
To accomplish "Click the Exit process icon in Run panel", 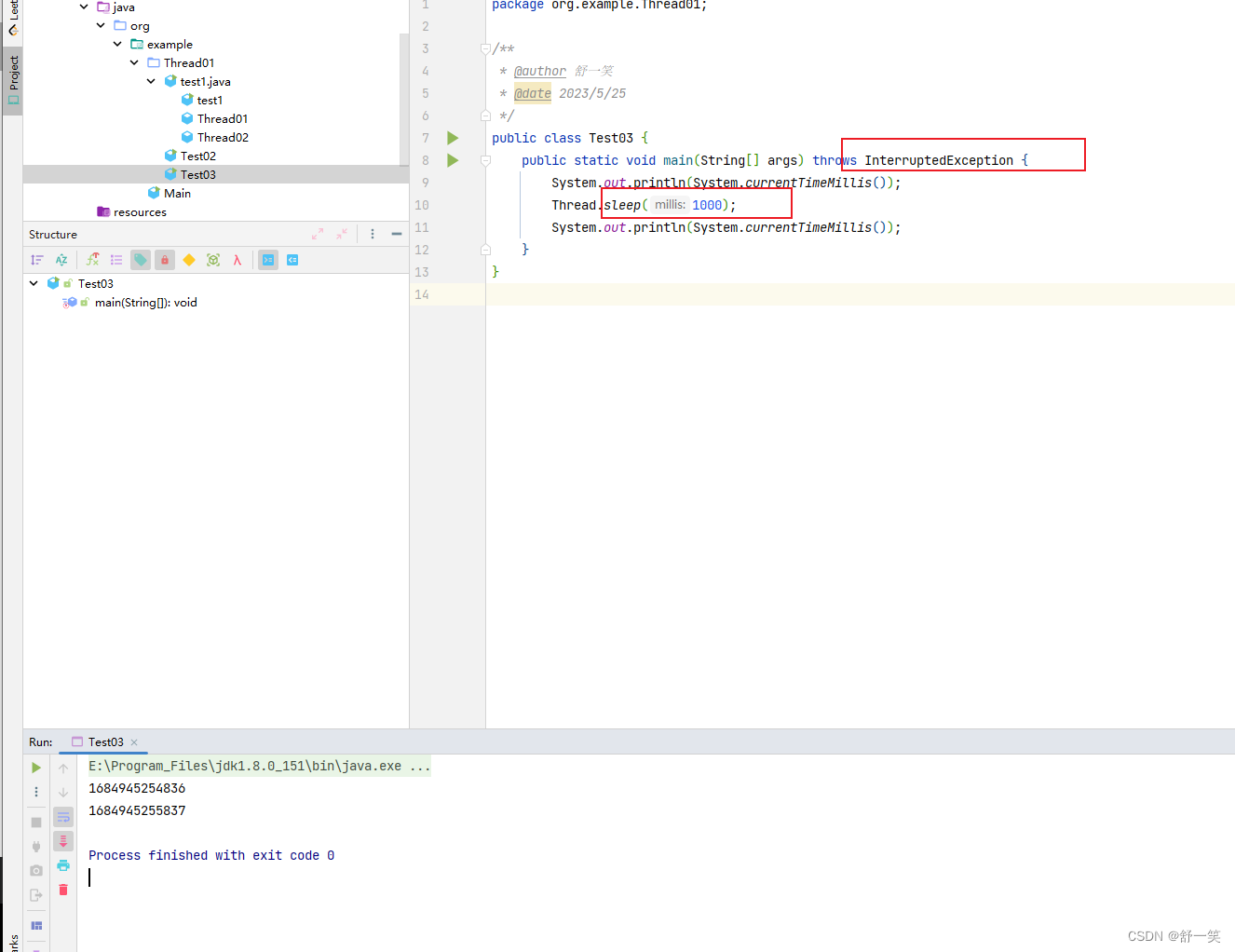I will tap(36, 895).
